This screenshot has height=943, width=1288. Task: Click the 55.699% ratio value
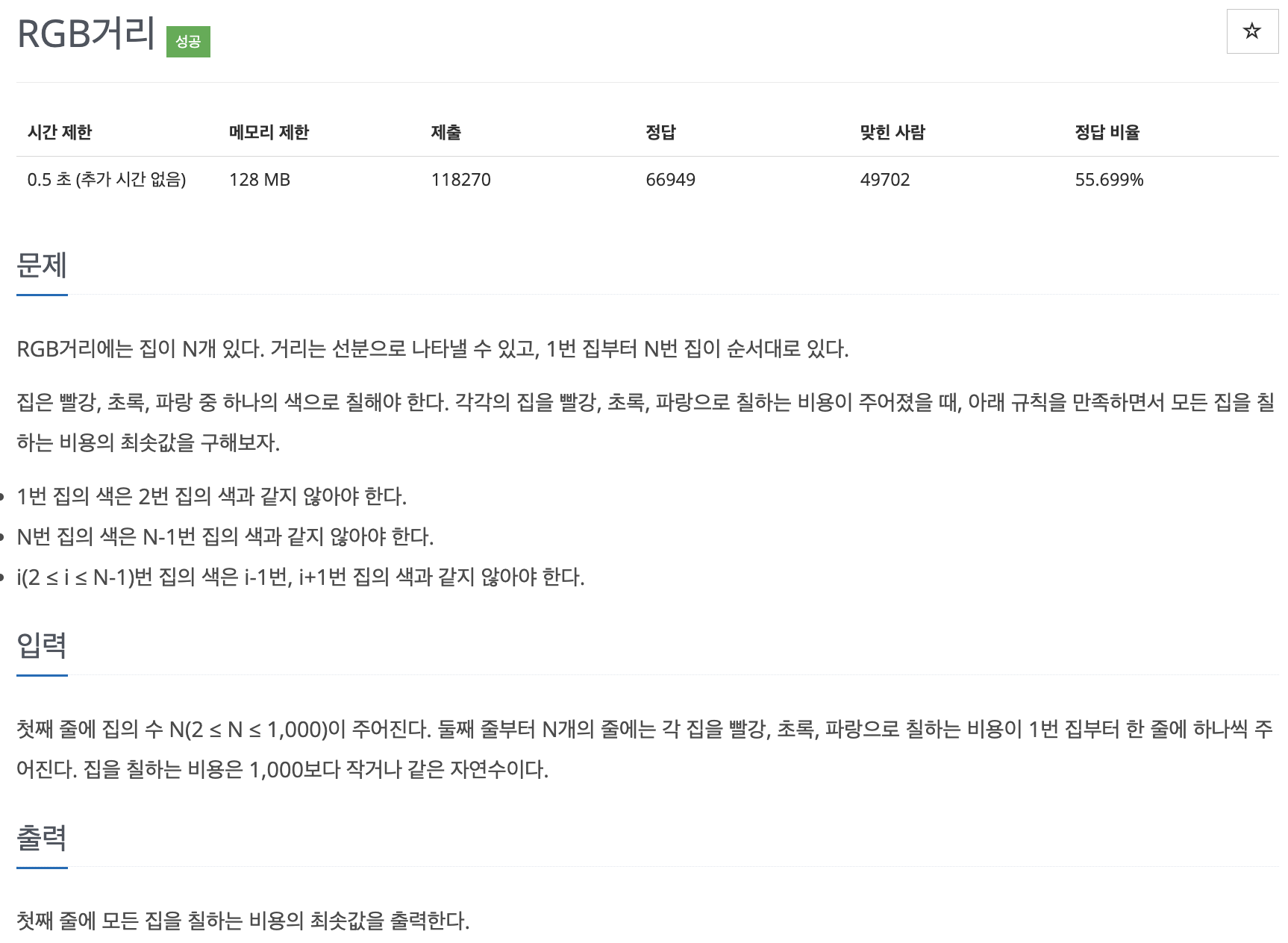[x=1109, y=180]
